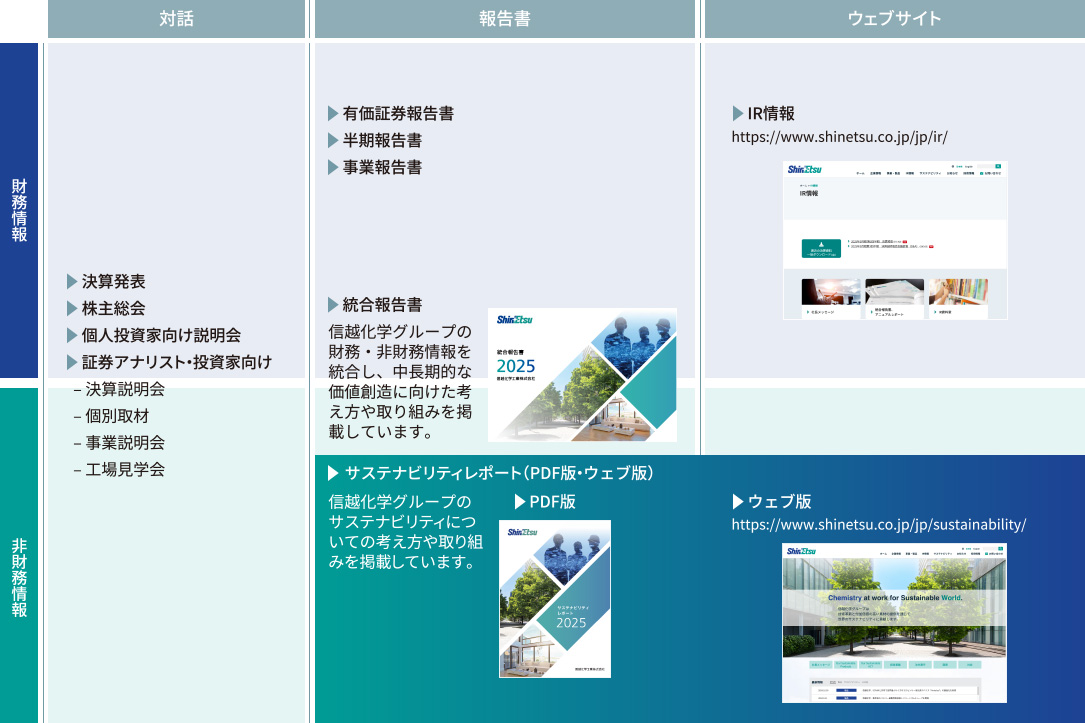Screen dimensions: 1085x723
Task: Click the white triangle beside ウェブ版
Action: click(738, 502)
